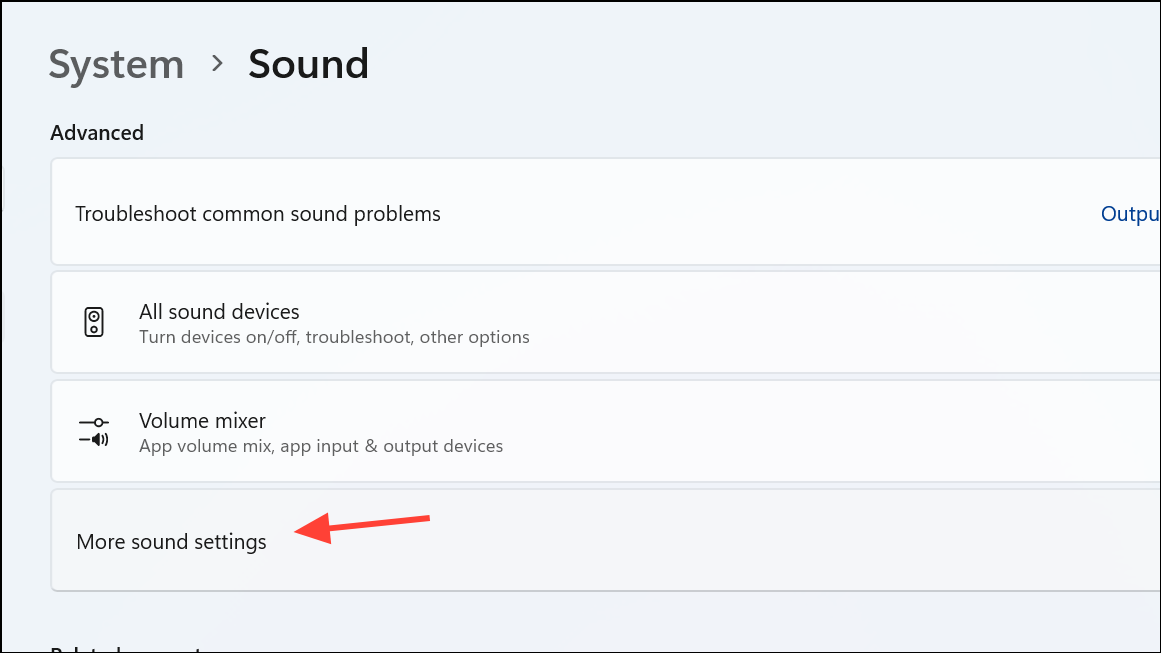Open All sound devices page

point(219,312)
